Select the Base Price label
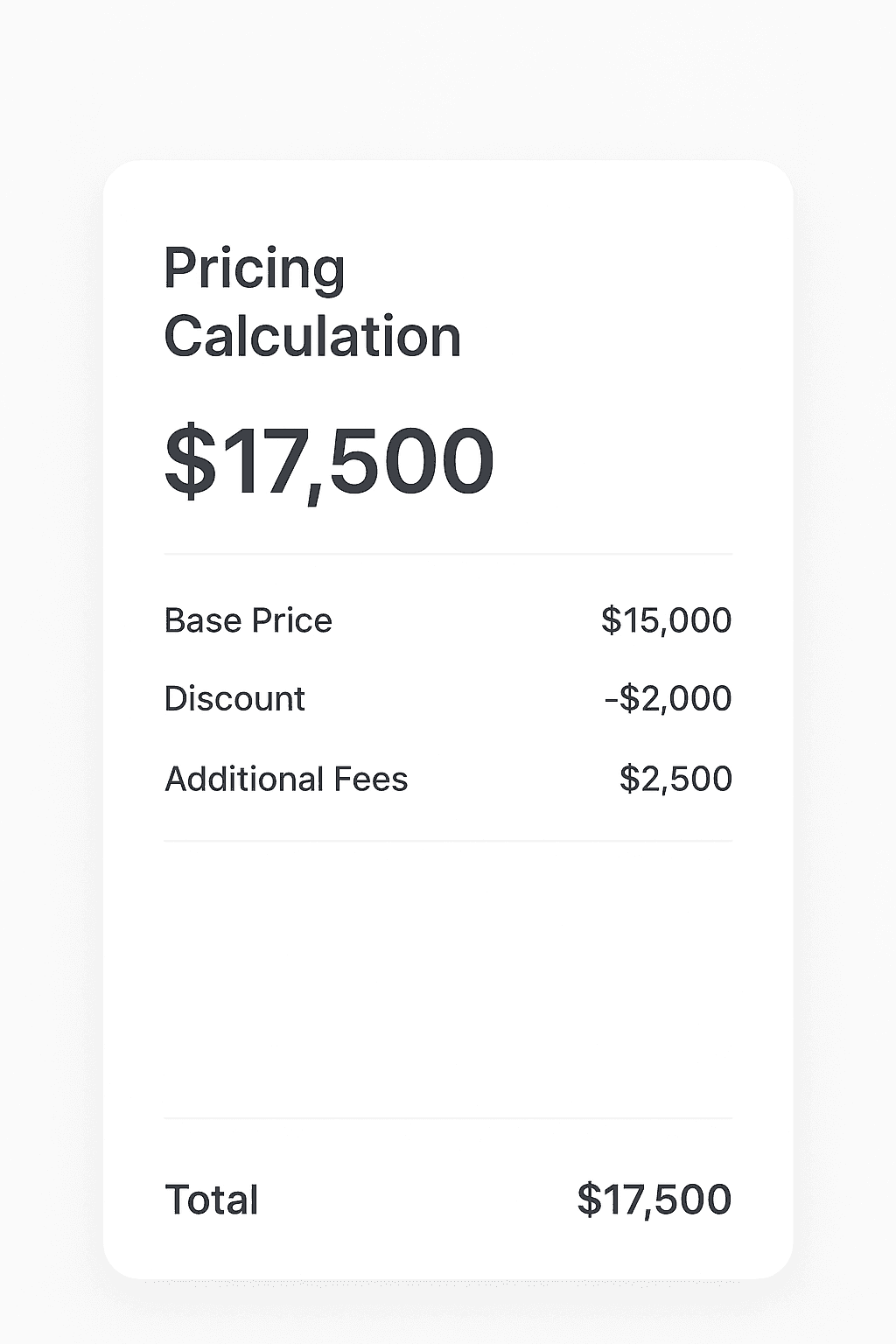Image resolution: width=896 pixels, height=1344 pixels. point(248,620)
